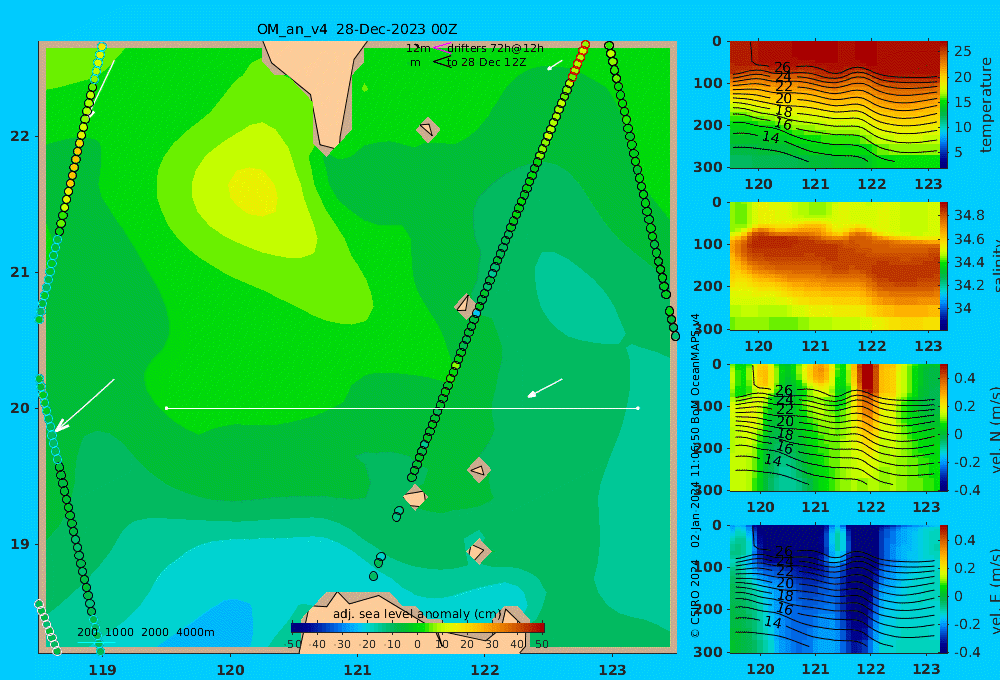
Task: Click the vertical '© CSIRO 2024' copyright text
Action: pos(695,599)
